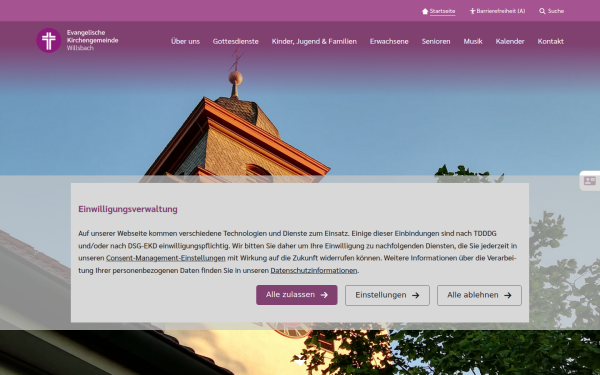The image size is (600, 375).
Task: Open Kinder, Jugend & Familien menu
Action: 314,41
